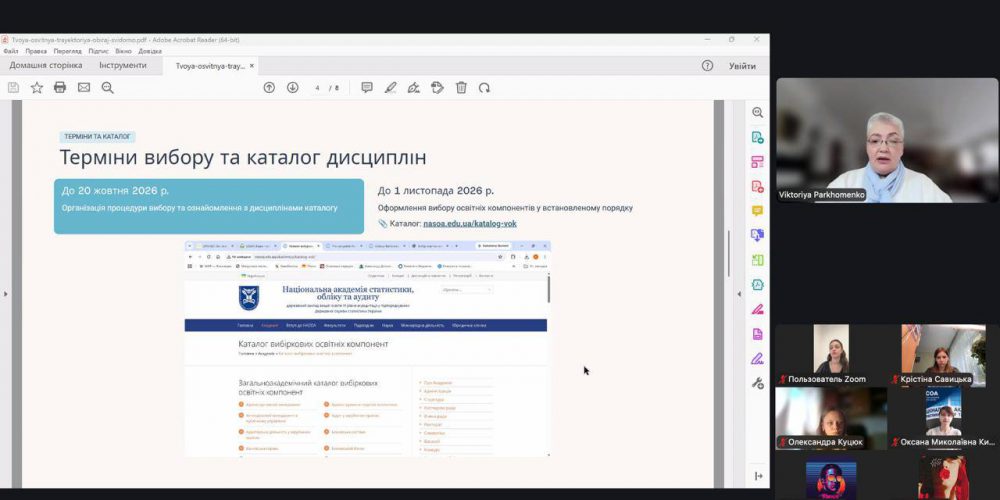Open the Create PDF tool in sidebar
Image resolution: width=1000 pixels, height=500 pixels.
click(x=757, y=186)
